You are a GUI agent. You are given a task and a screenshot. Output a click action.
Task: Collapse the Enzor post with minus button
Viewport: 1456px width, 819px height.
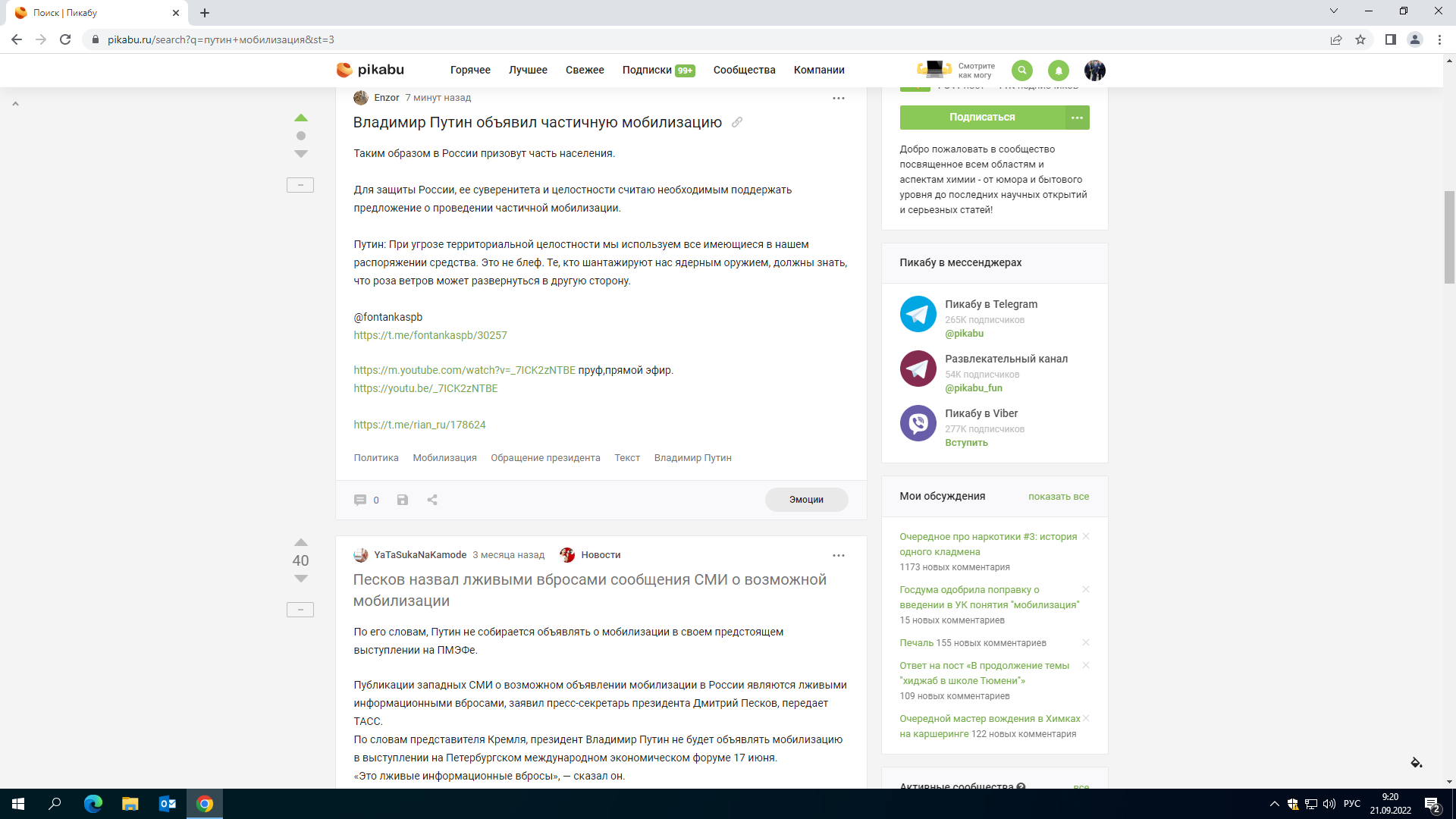(x=300, y=185)
